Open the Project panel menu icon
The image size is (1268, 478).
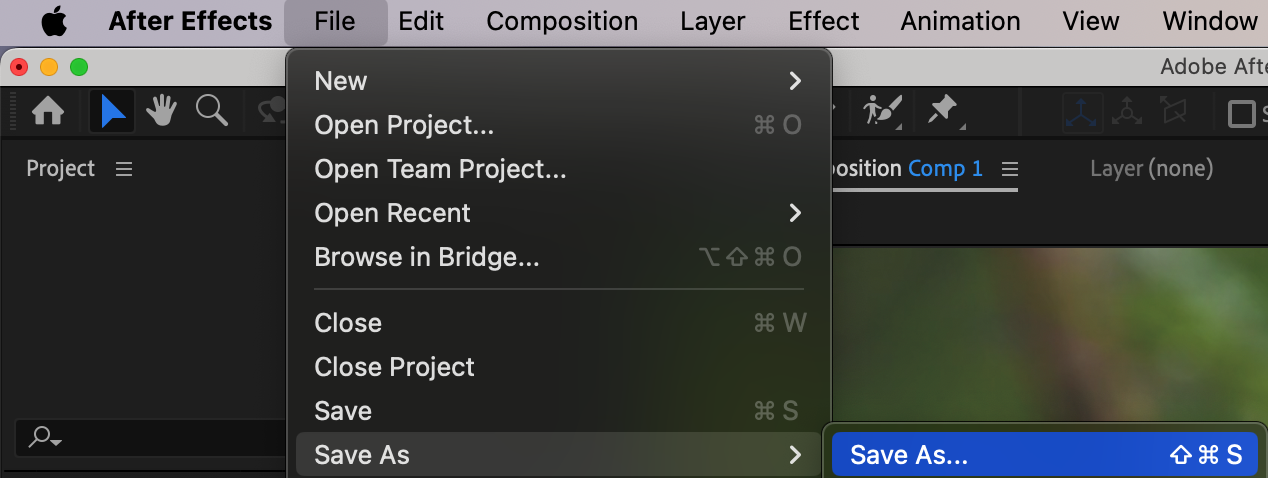coord(124,169)
